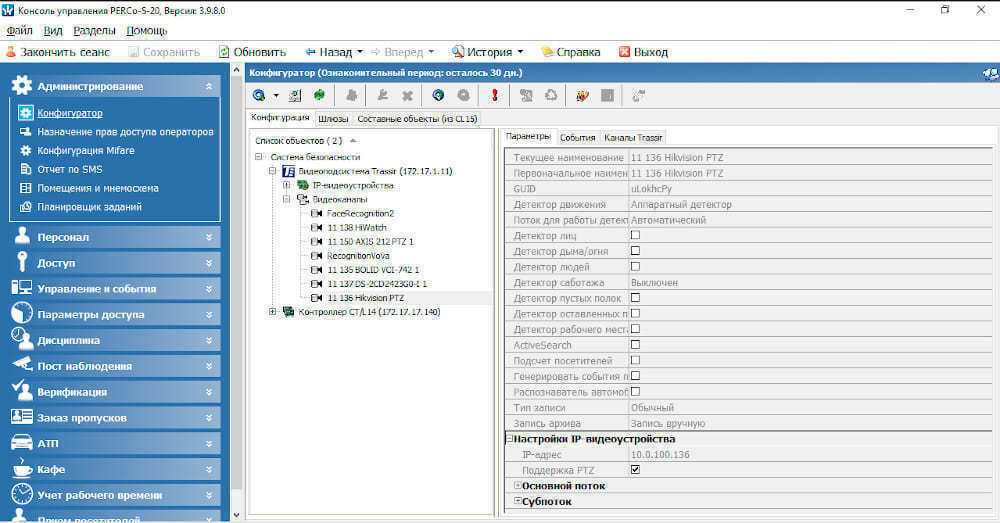The height and width of the screenshot is (523, 1000).
Task: Click the colorful wizard icon in toolbar
Action: [x=582, y=96]
